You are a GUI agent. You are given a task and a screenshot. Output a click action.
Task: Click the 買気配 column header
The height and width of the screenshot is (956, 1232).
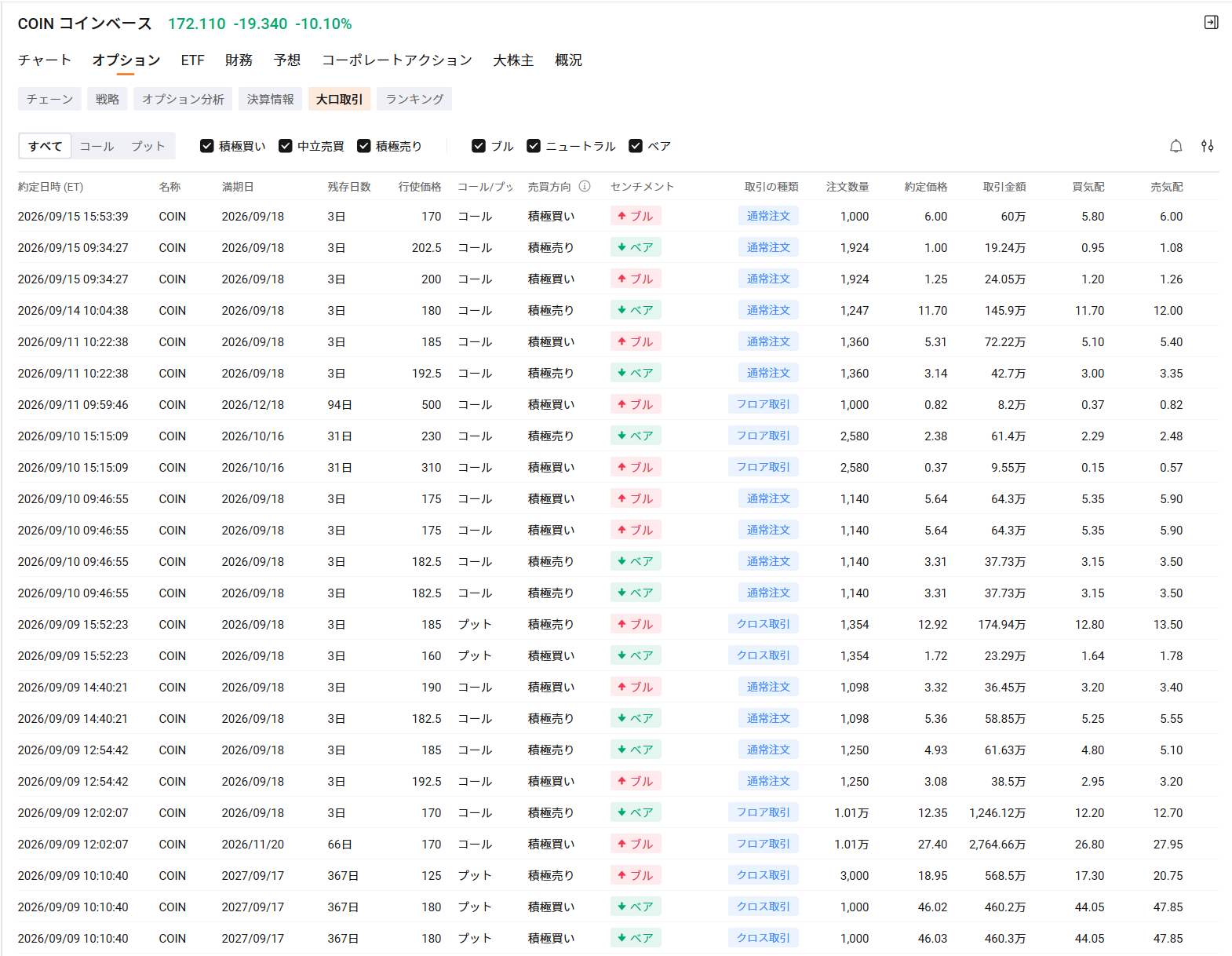[x=1088, y=187]
